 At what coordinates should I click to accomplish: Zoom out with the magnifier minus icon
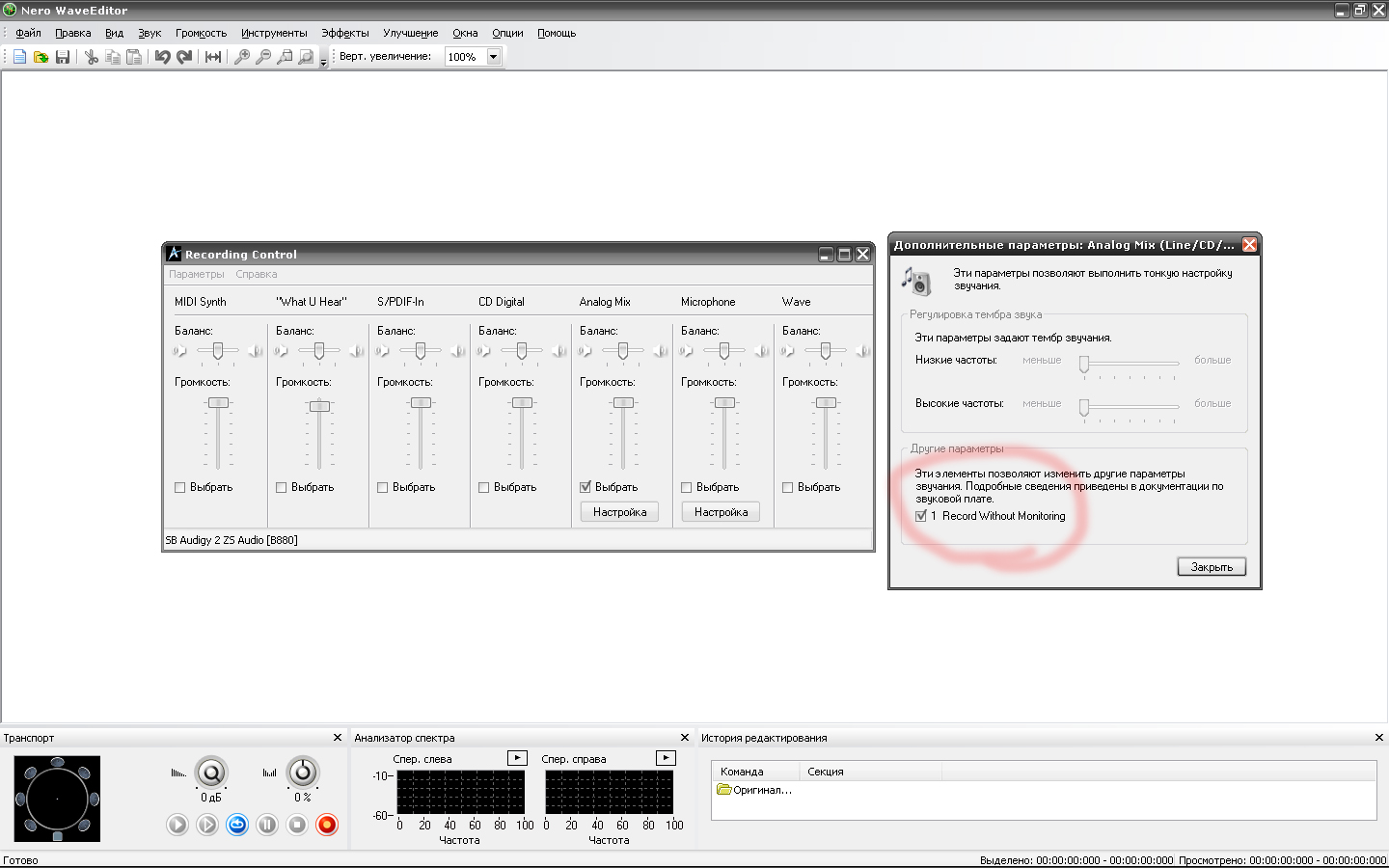point(263,57)
